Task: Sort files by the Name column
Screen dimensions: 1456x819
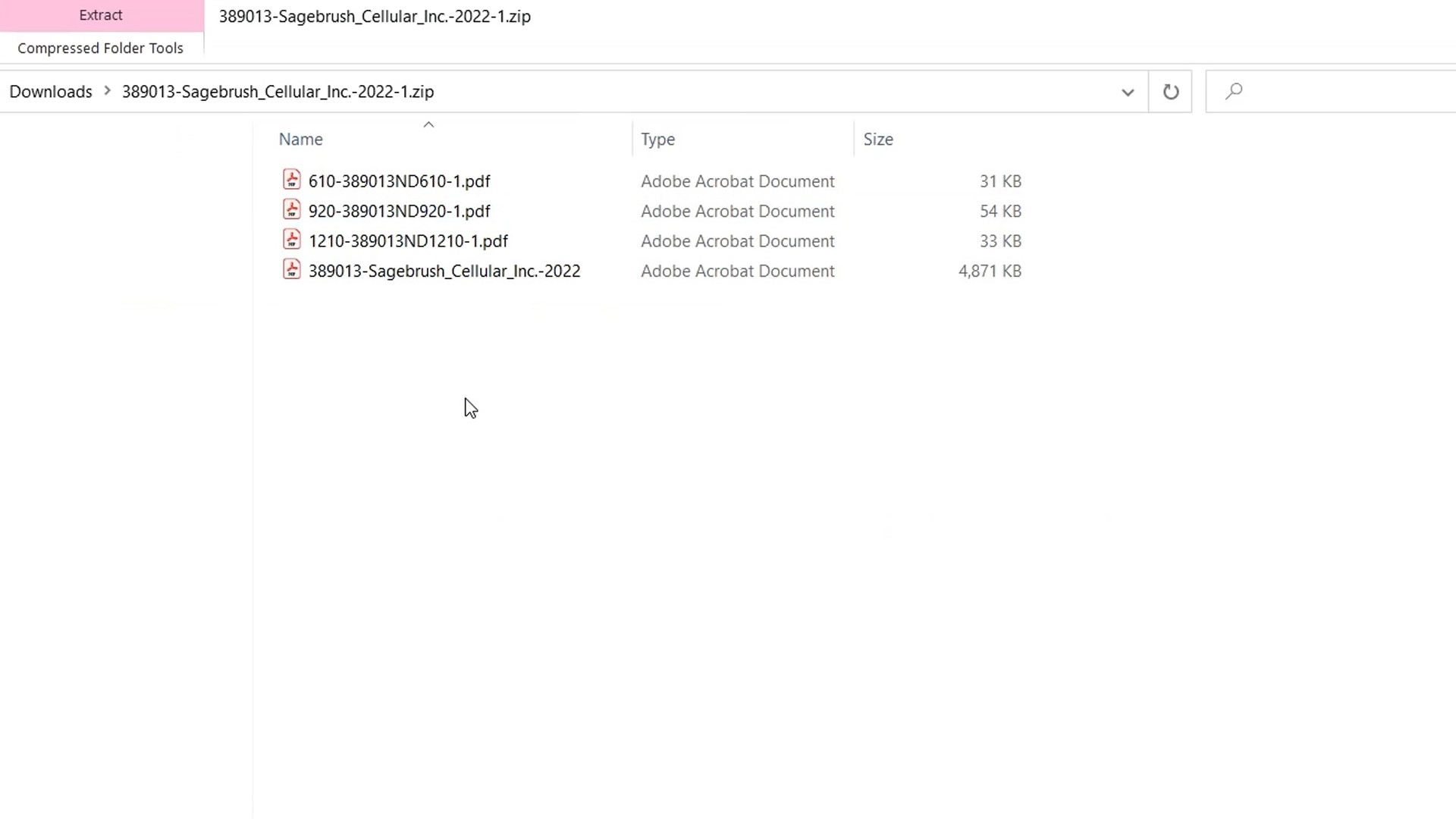Action: 300,140
